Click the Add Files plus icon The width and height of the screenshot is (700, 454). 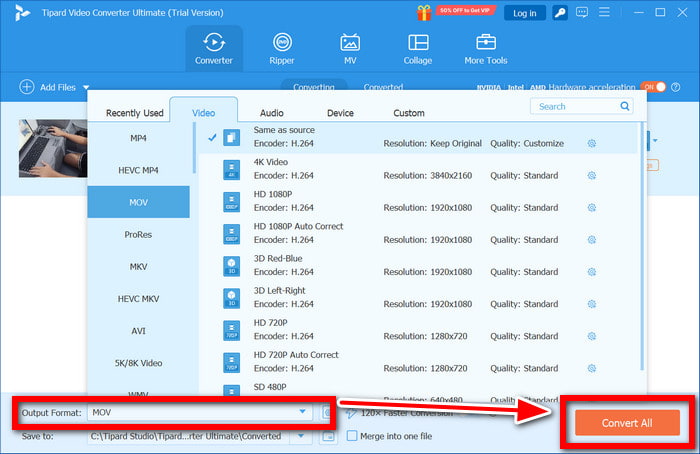[x=27, y=87]
